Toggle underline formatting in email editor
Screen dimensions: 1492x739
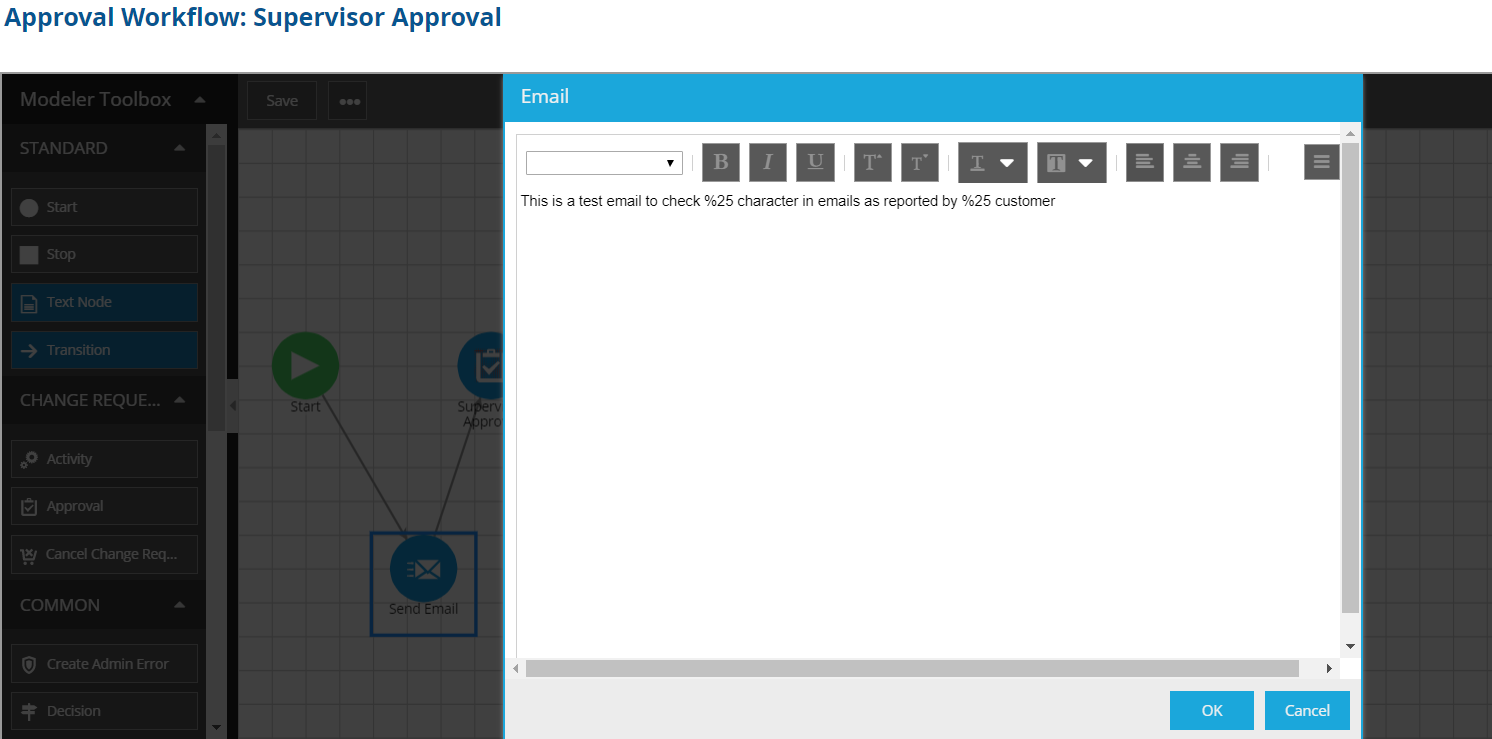point(815,163)
